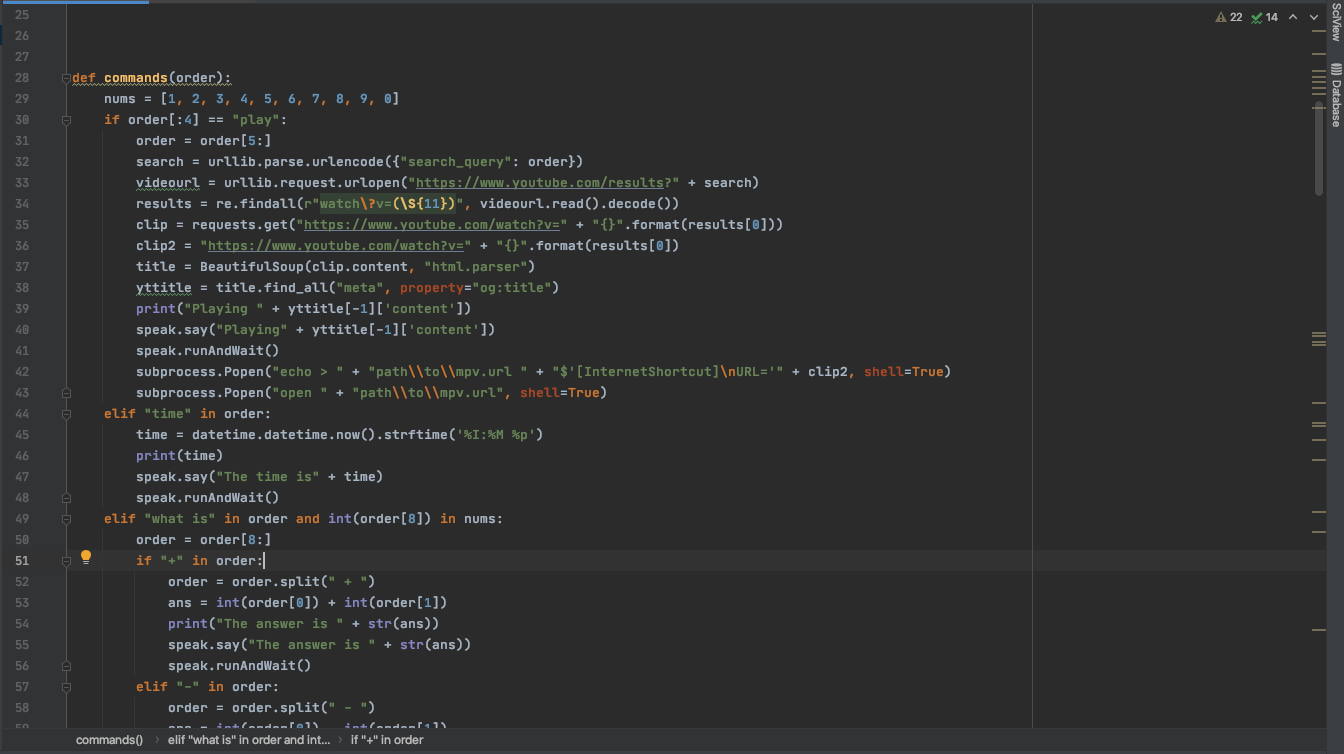Select the elif "what is" in order breadcrumb
Viewport: 1344px width, 754px height.
(249, 740)
